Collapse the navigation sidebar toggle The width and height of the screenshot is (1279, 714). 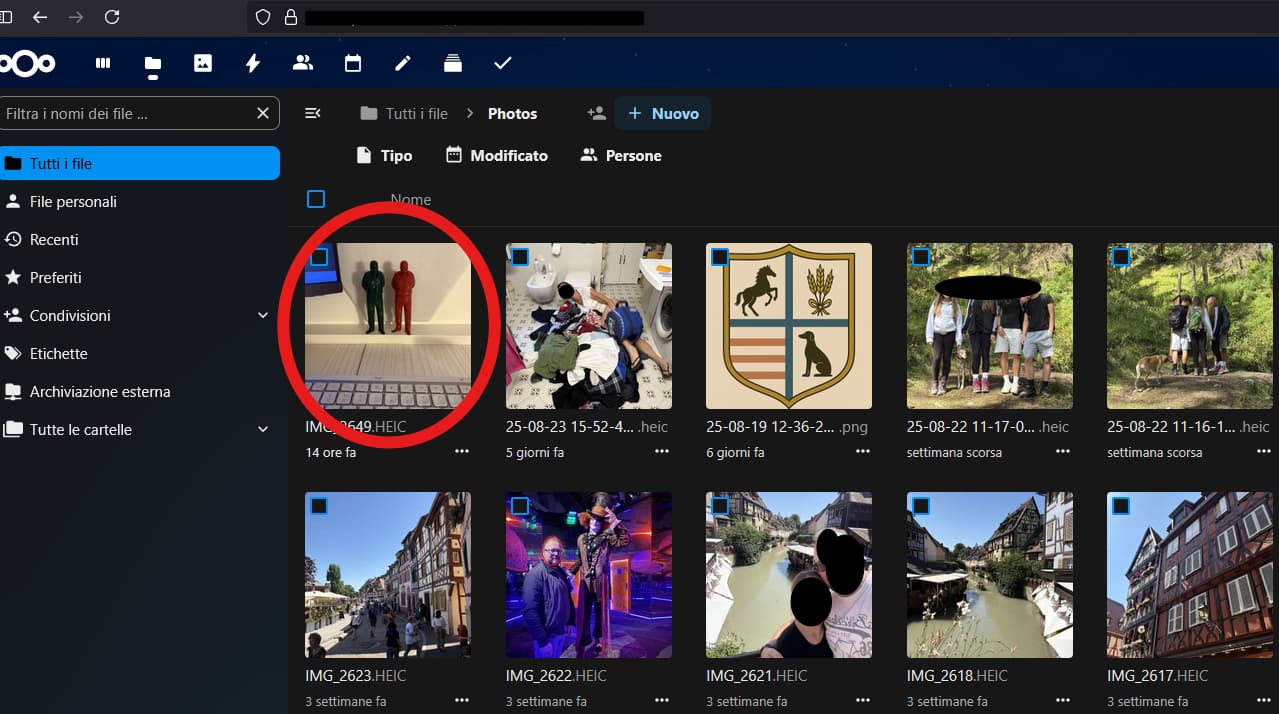coord(313,114)
